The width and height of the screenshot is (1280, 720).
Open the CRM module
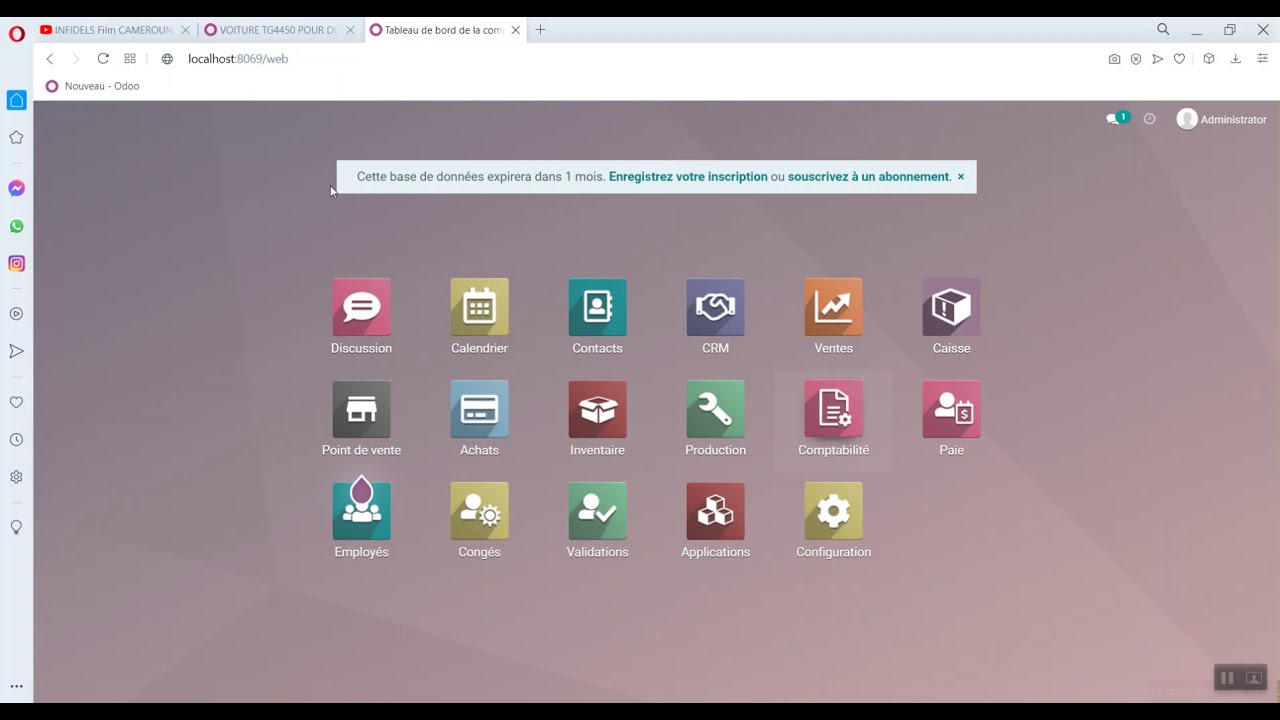point(715,308)
